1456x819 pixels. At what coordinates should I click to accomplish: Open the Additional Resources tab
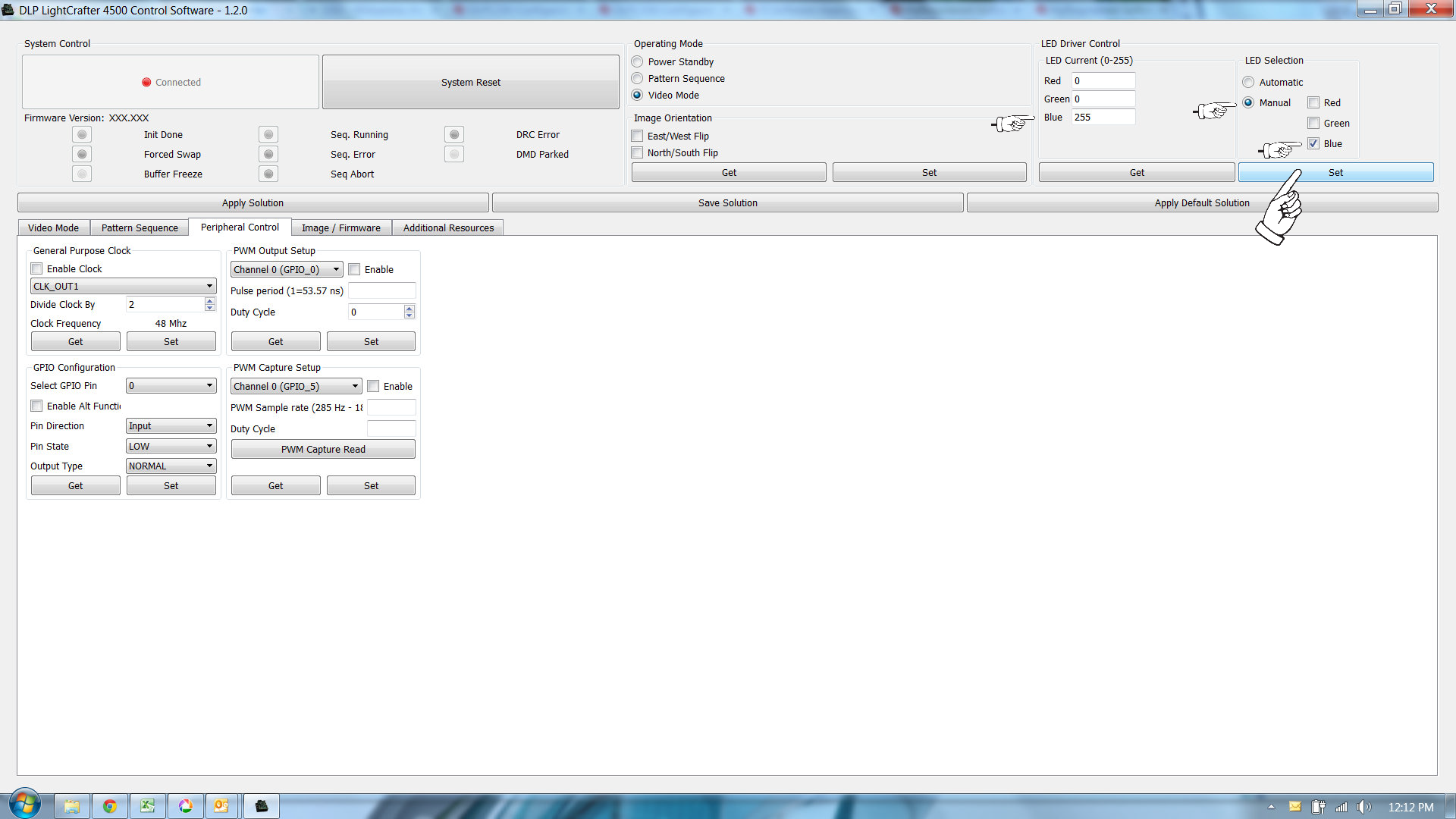(x=448, y=227)
